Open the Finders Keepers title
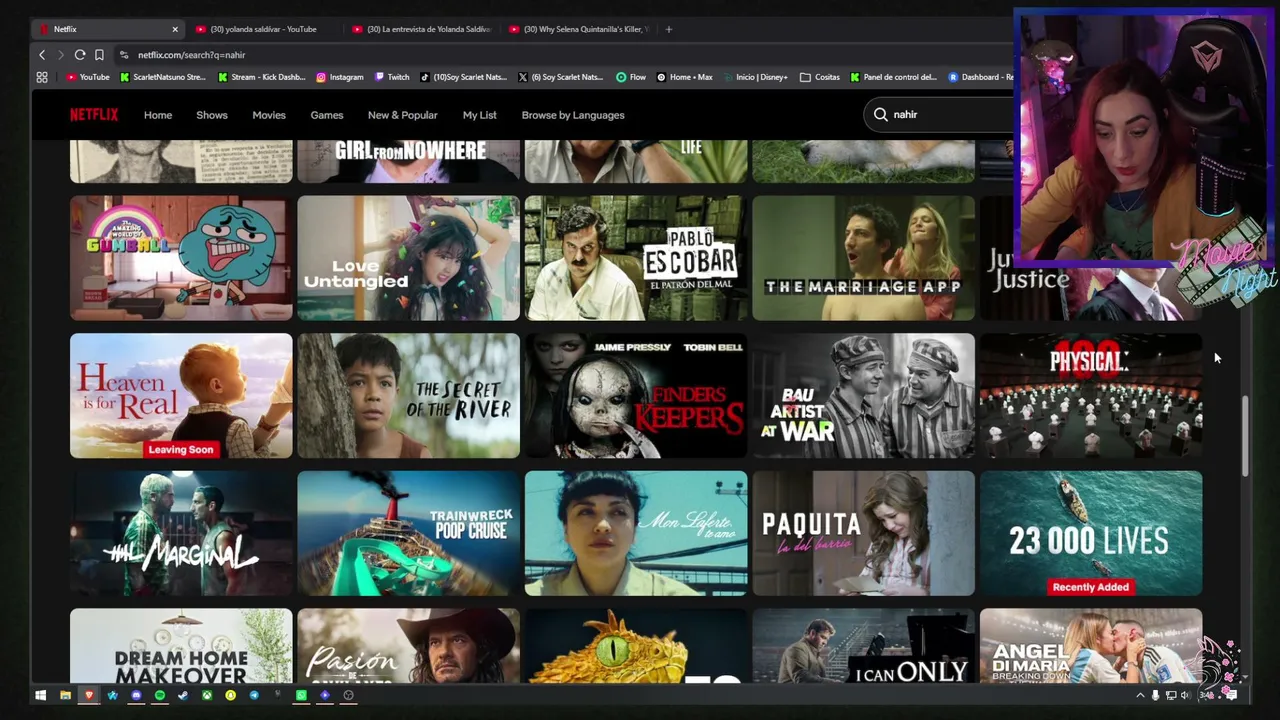 click(636, 396)
